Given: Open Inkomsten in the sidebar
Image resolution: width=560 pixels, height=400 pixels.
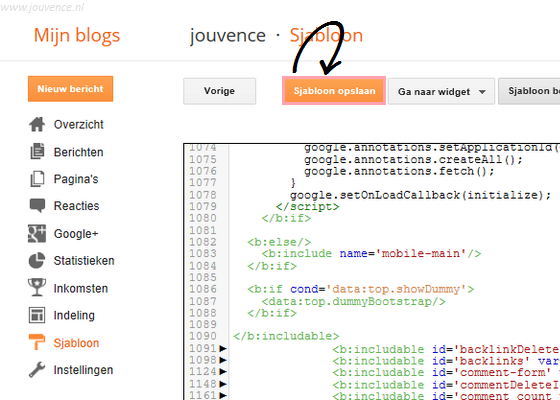Looking at the screenshot, I should (x=81, y=288).
